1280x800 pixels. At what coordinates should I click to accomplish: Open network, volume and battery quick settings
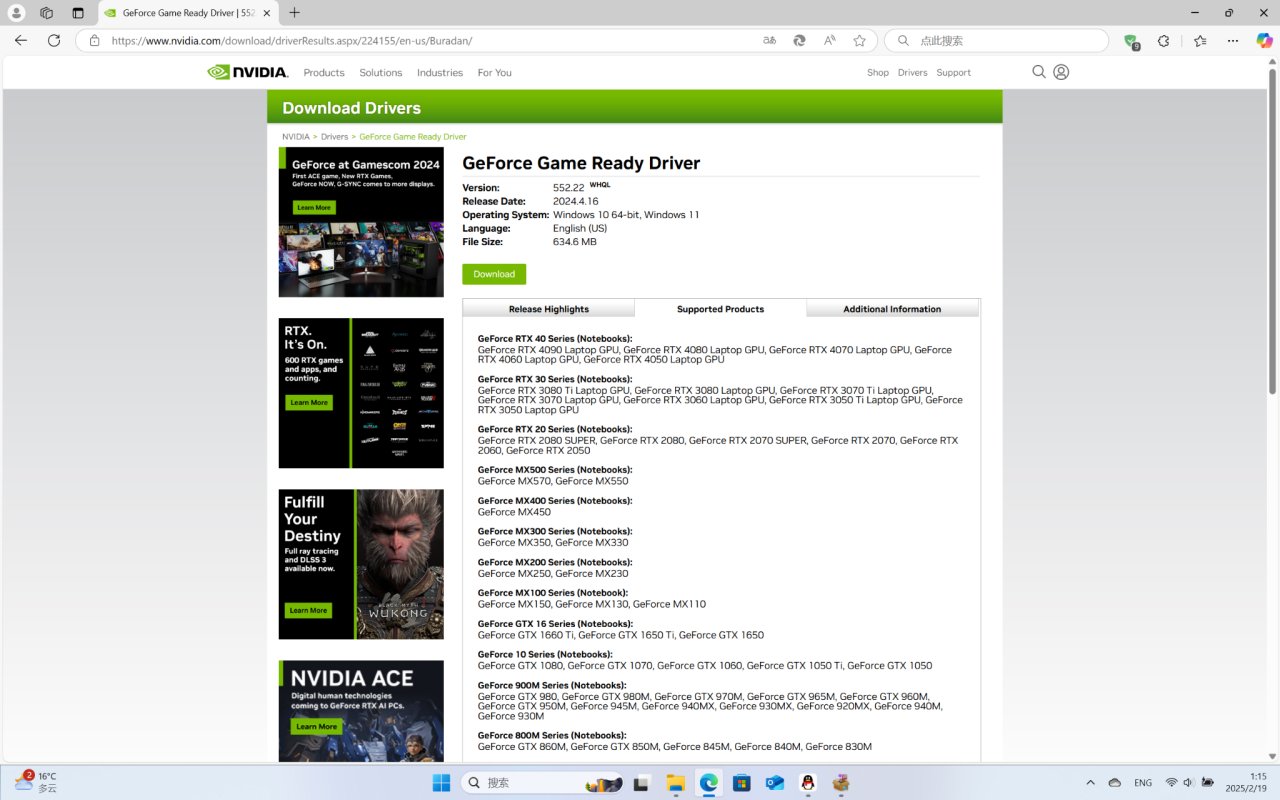click(x=1191, y=782)
